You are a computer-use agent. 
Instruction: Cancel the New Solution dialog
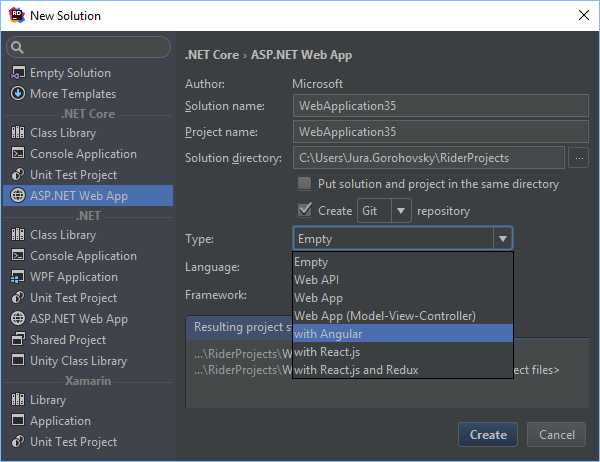click(x=556, y=434)
